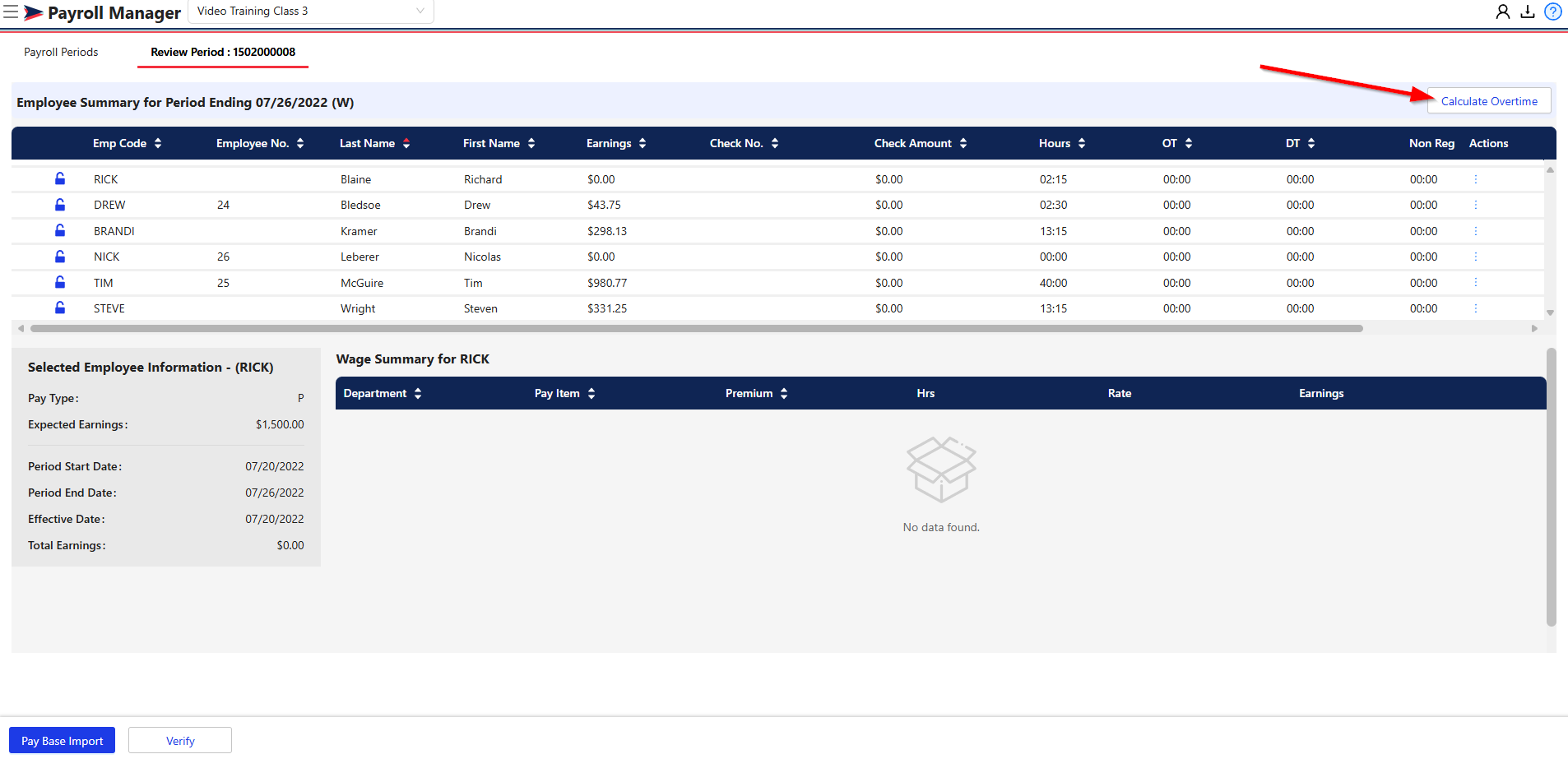
Task: Open actions menu for Brandi Kramer
Action: point(1476,231)
